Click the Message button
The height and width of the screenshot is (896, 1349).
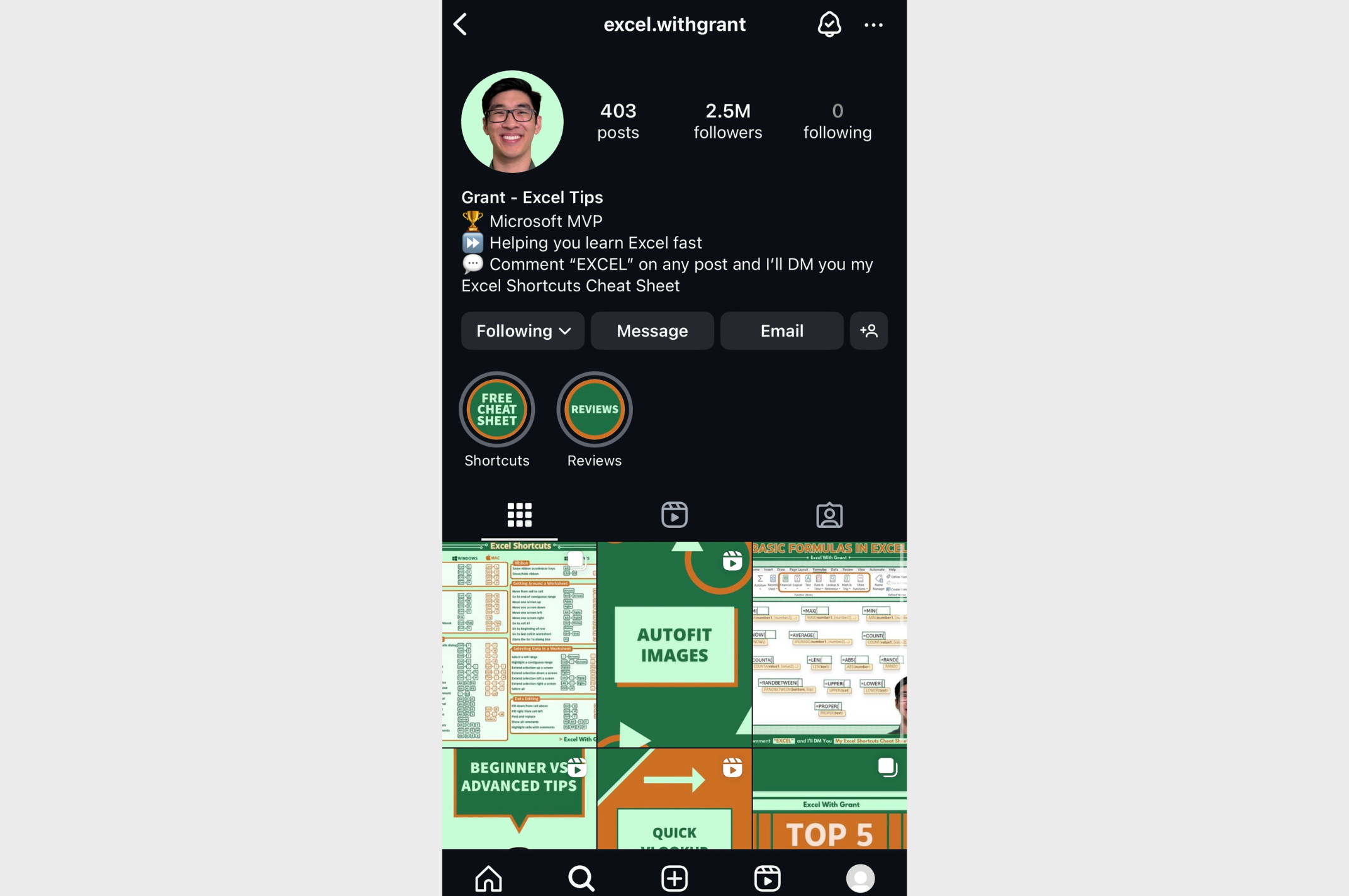point(652,330)
